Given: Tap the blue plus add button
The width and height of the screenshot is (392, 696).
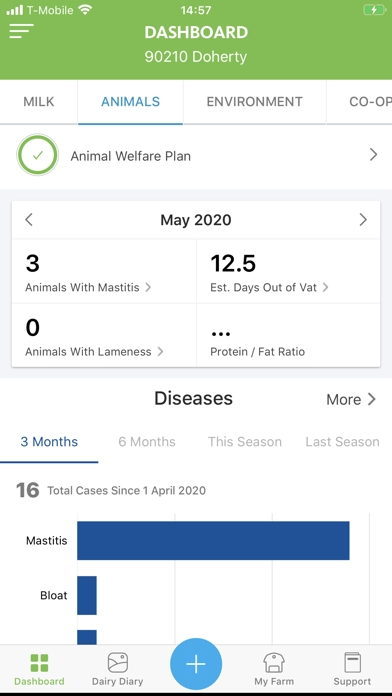Looking at the screenshot, I should point(196,664).
